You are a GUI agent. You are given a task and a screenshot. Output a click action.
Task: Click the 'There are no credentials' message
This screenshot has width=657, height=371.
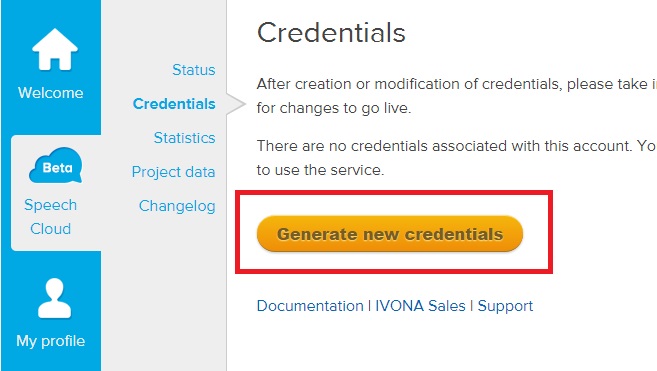click(457, 146)
